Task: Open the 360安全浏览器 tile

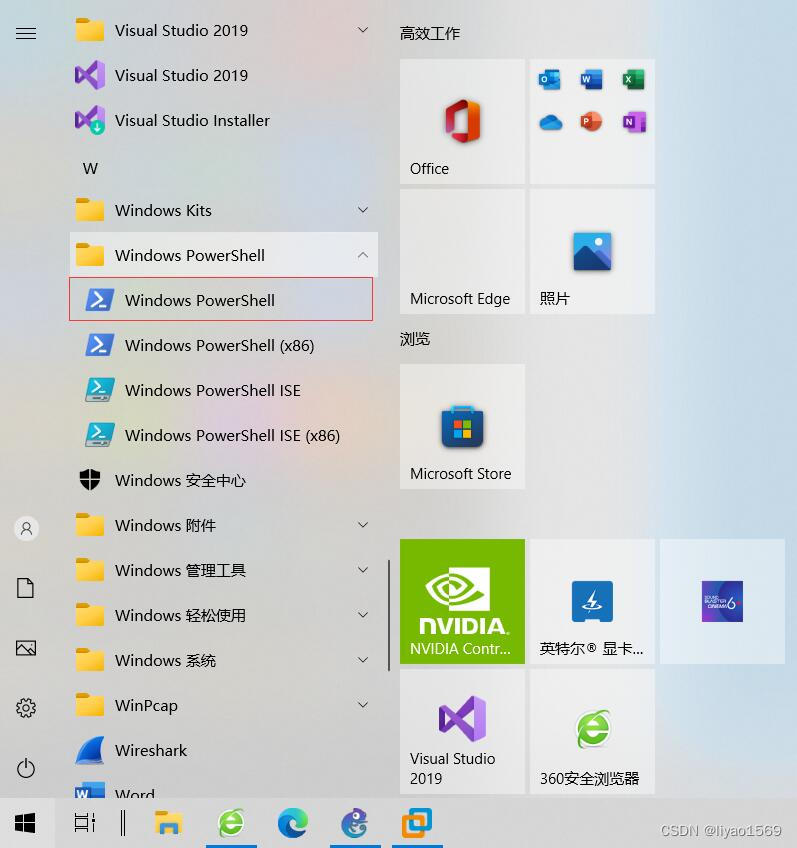Action: pos(592,732)
